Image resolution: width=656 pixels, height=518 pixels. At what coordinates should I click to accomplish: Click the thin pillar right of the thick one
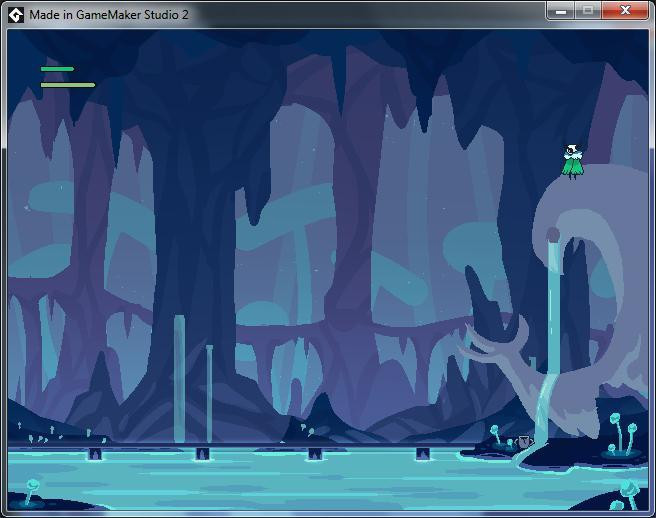tap(209, 394)
